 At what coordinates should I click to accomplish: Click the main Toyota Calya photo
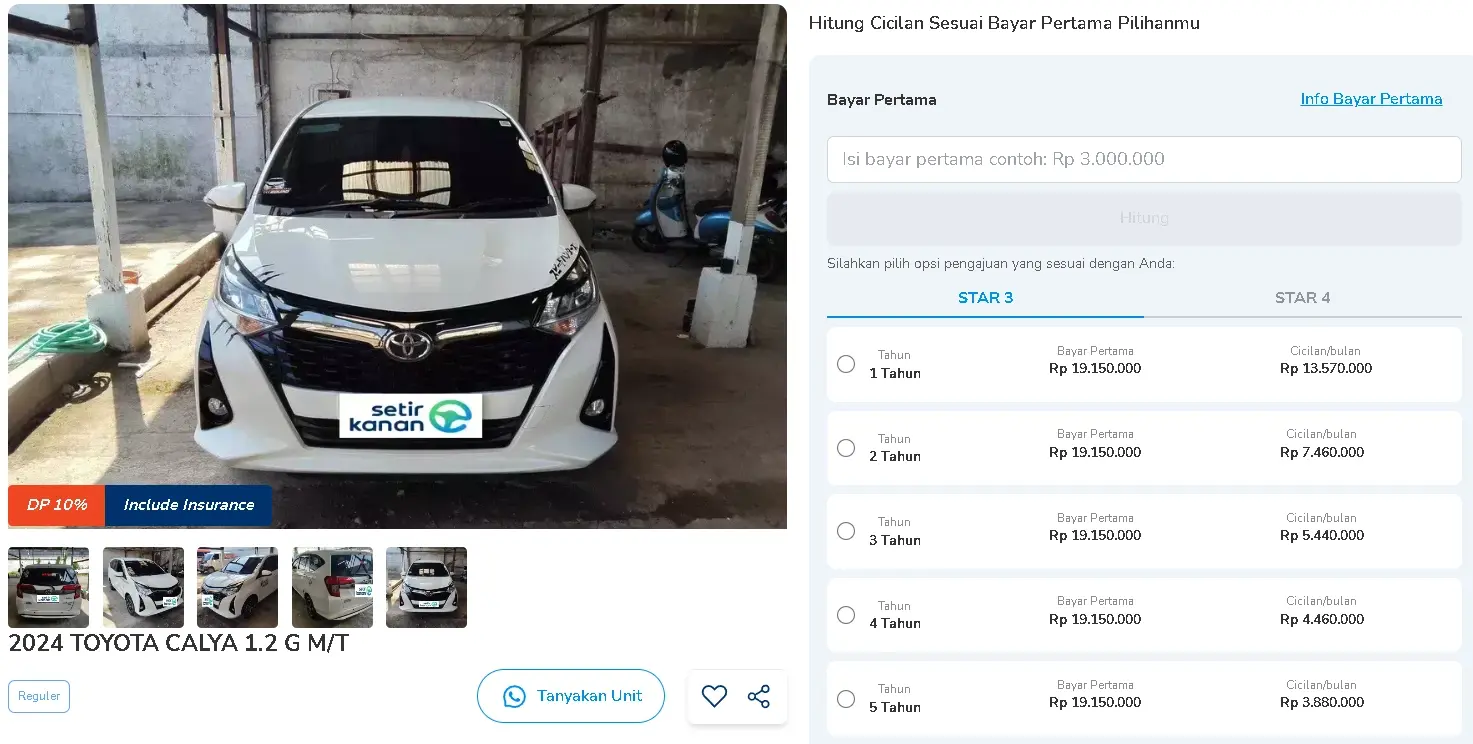397,266
